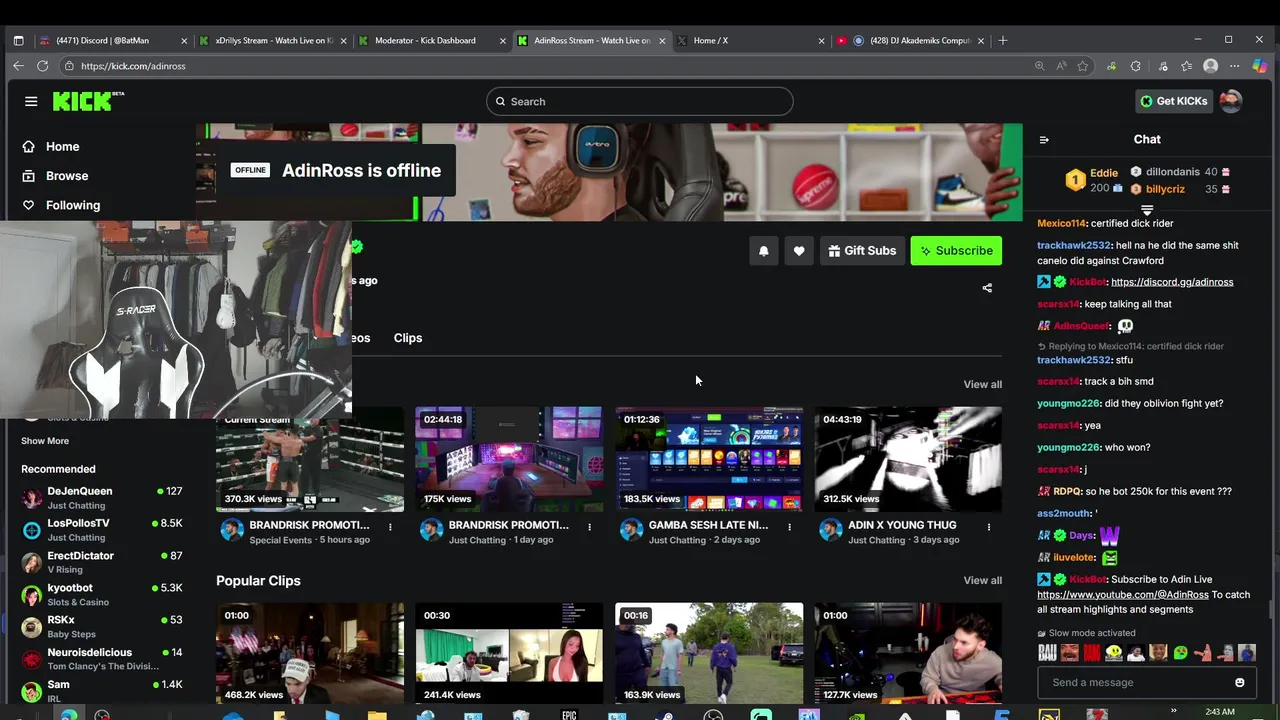
Task: Open the discord.gg/adinross link in chat
Action: pos(1172,282)
